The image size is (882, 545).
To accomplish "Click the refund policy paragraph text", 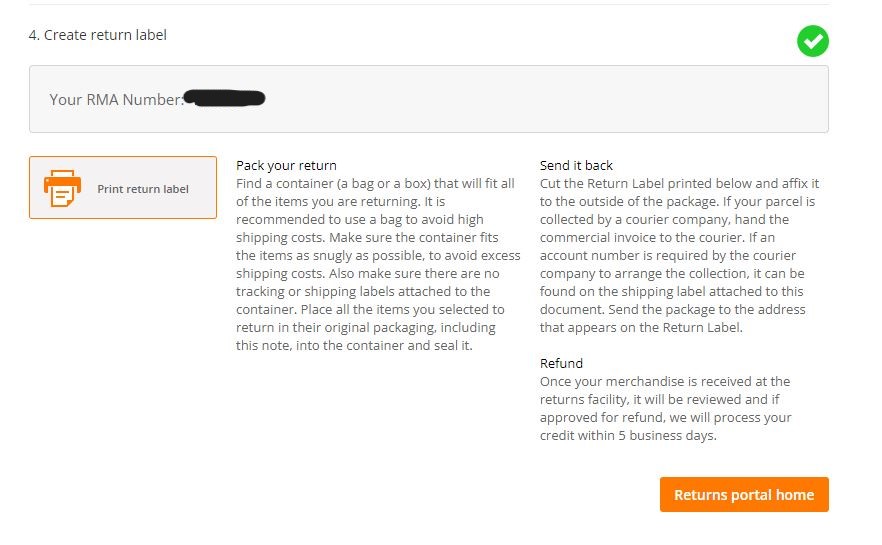I will click(666, 408).
